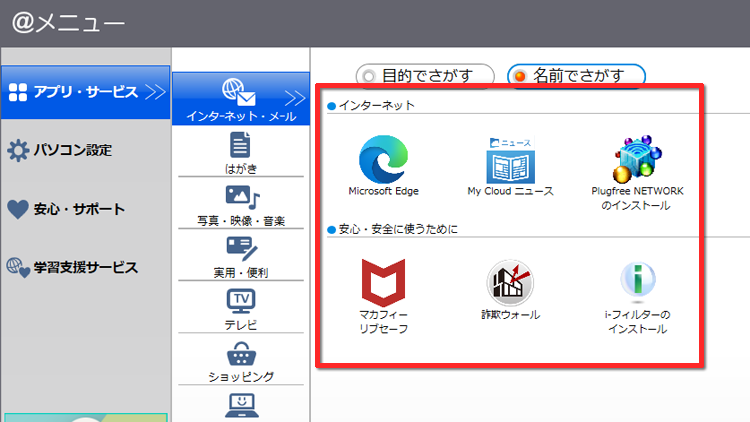Select はがき category
Screen dimensions: 750x422
pyautogui.click(x=241, y=153)
